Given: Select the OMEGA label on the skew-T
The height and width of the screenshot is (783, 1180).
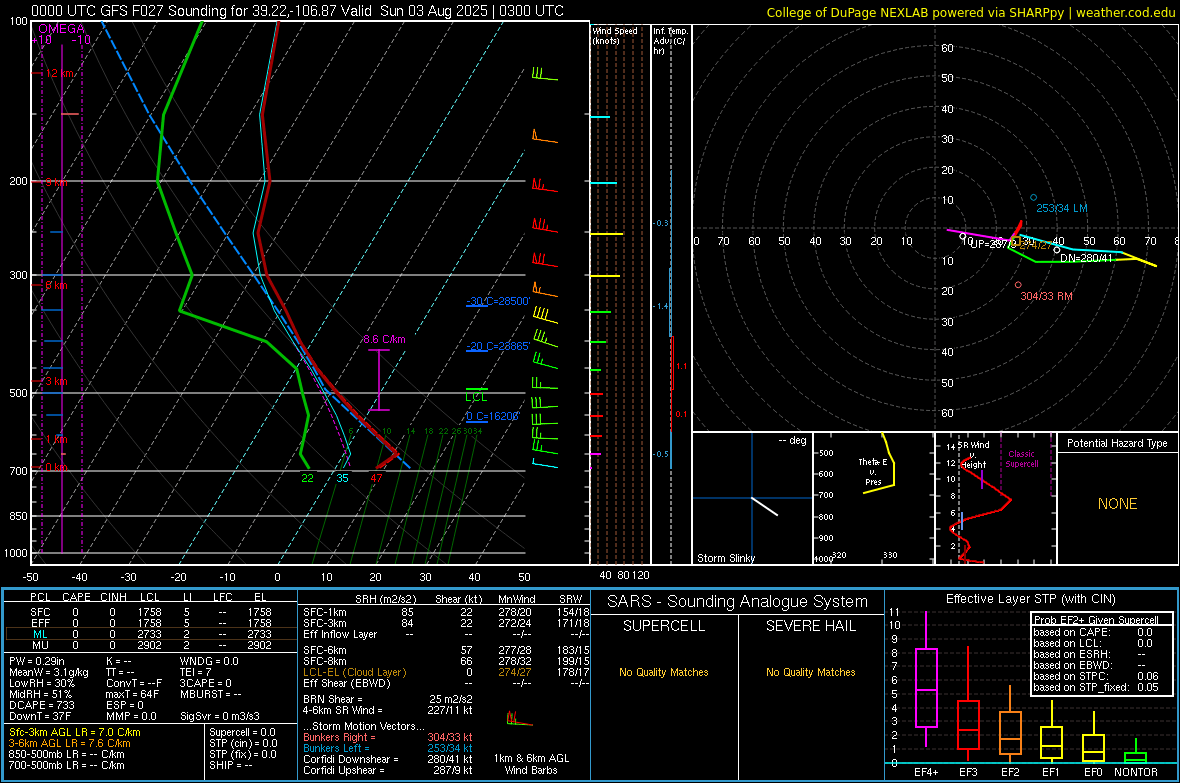Looking at the screenshot, I should click(61, 29).
